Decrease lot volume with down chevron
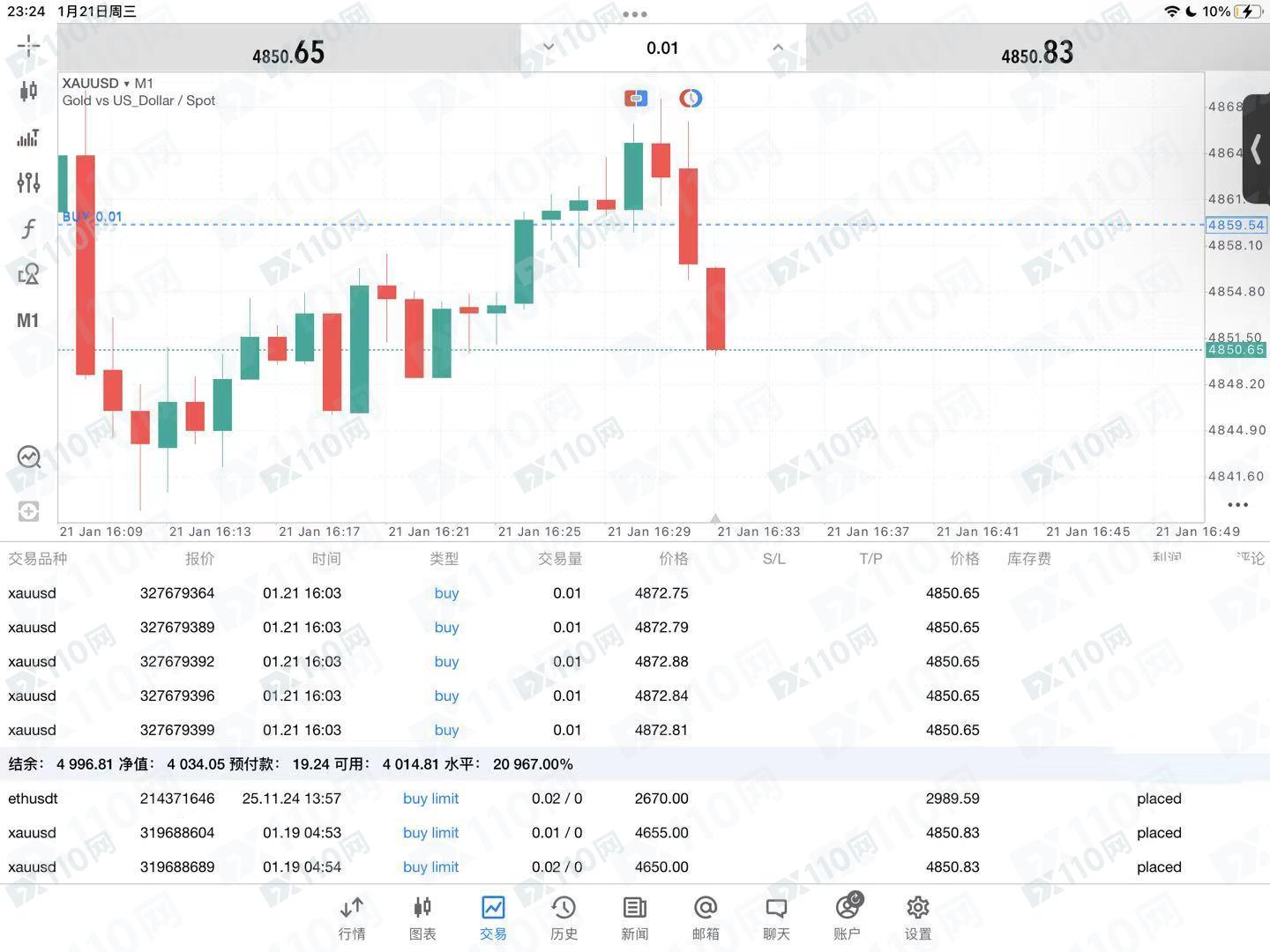This screenshot has height=952, width=1270. point(549,48)
